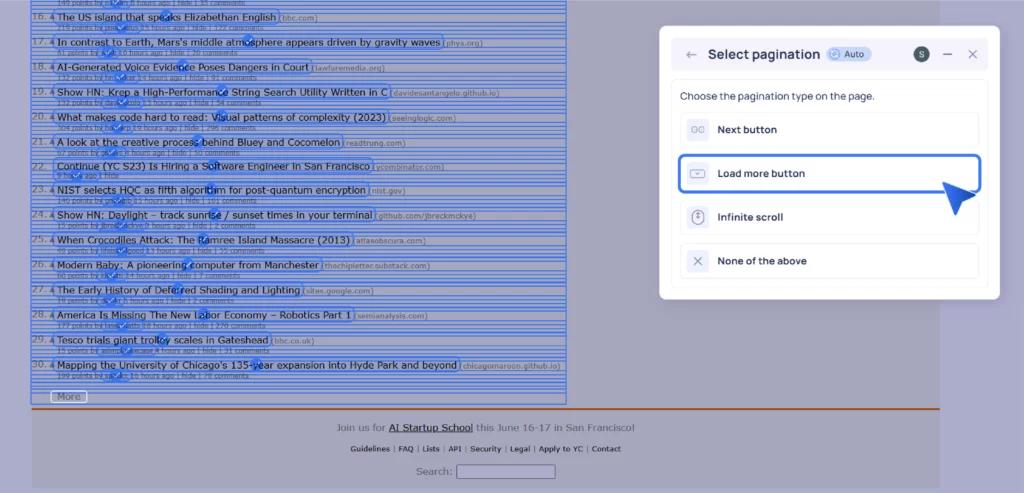Open the AI Startup School link
This screenshot has width=1024, height=493.
(430, 428)
